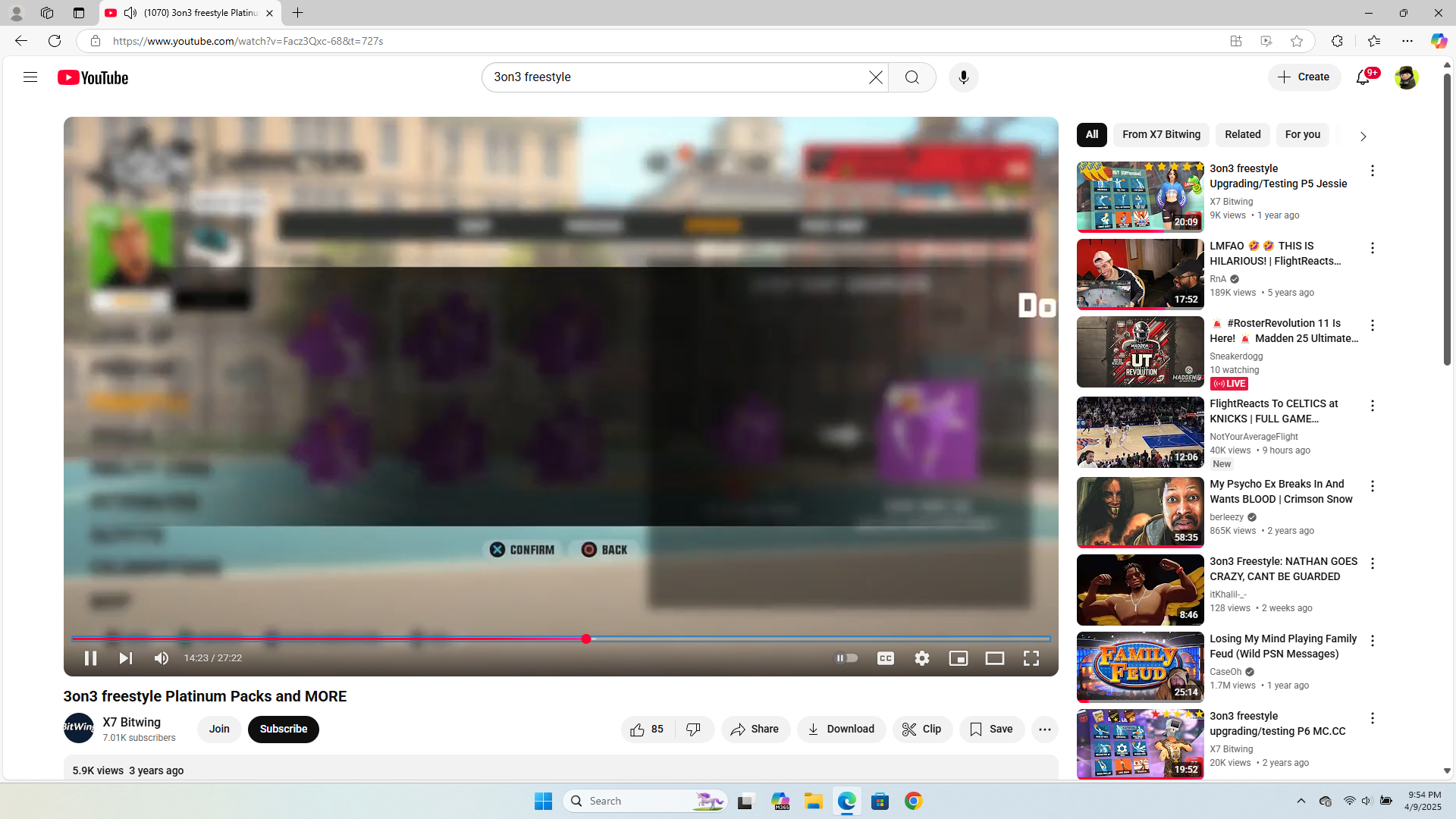Create a clip of the video
Image resolution: width=1456 pixels, height=819 pixels.
922,730
